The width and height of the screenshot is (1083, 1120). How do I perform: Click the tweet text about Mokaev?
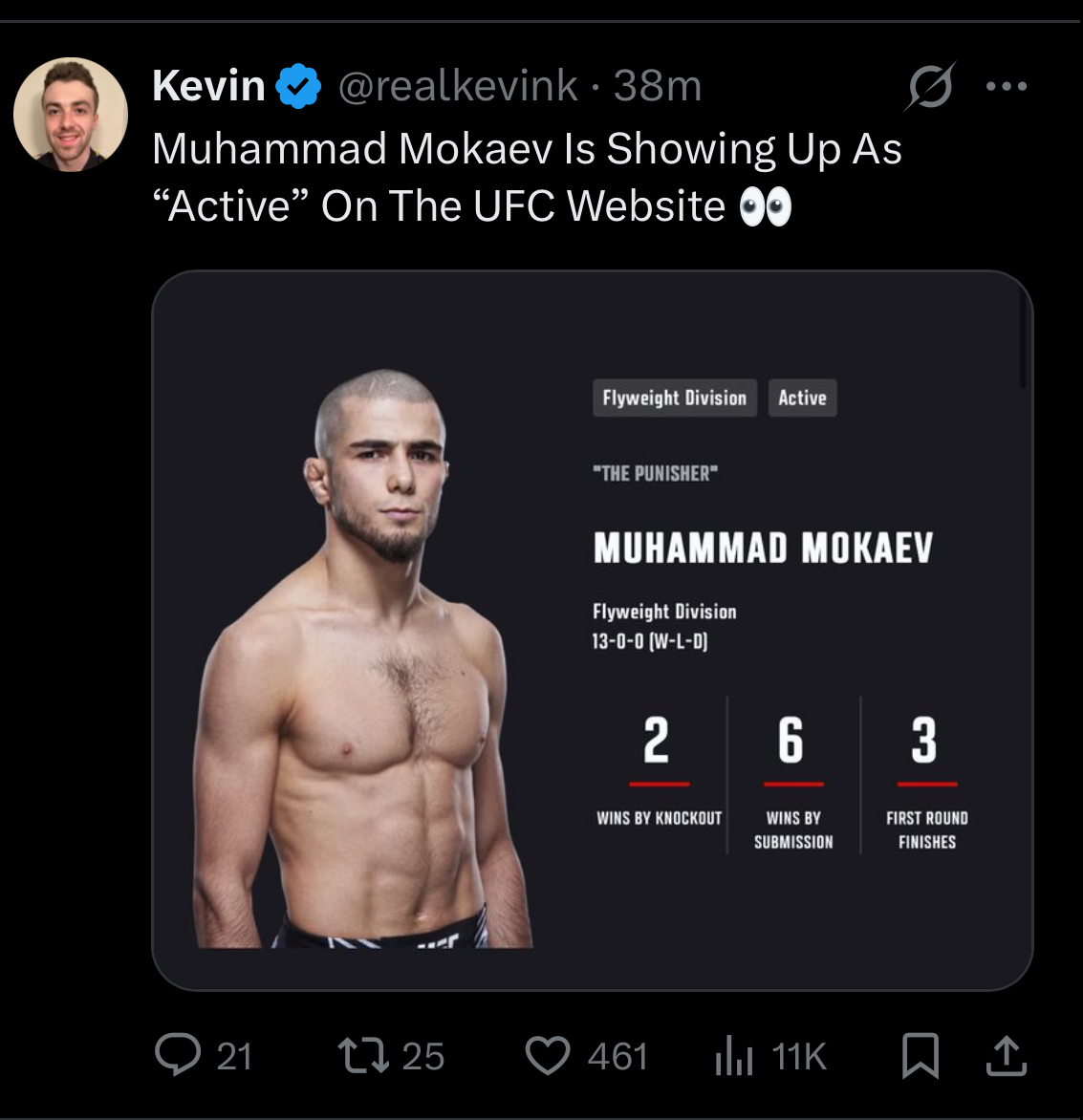526,150
